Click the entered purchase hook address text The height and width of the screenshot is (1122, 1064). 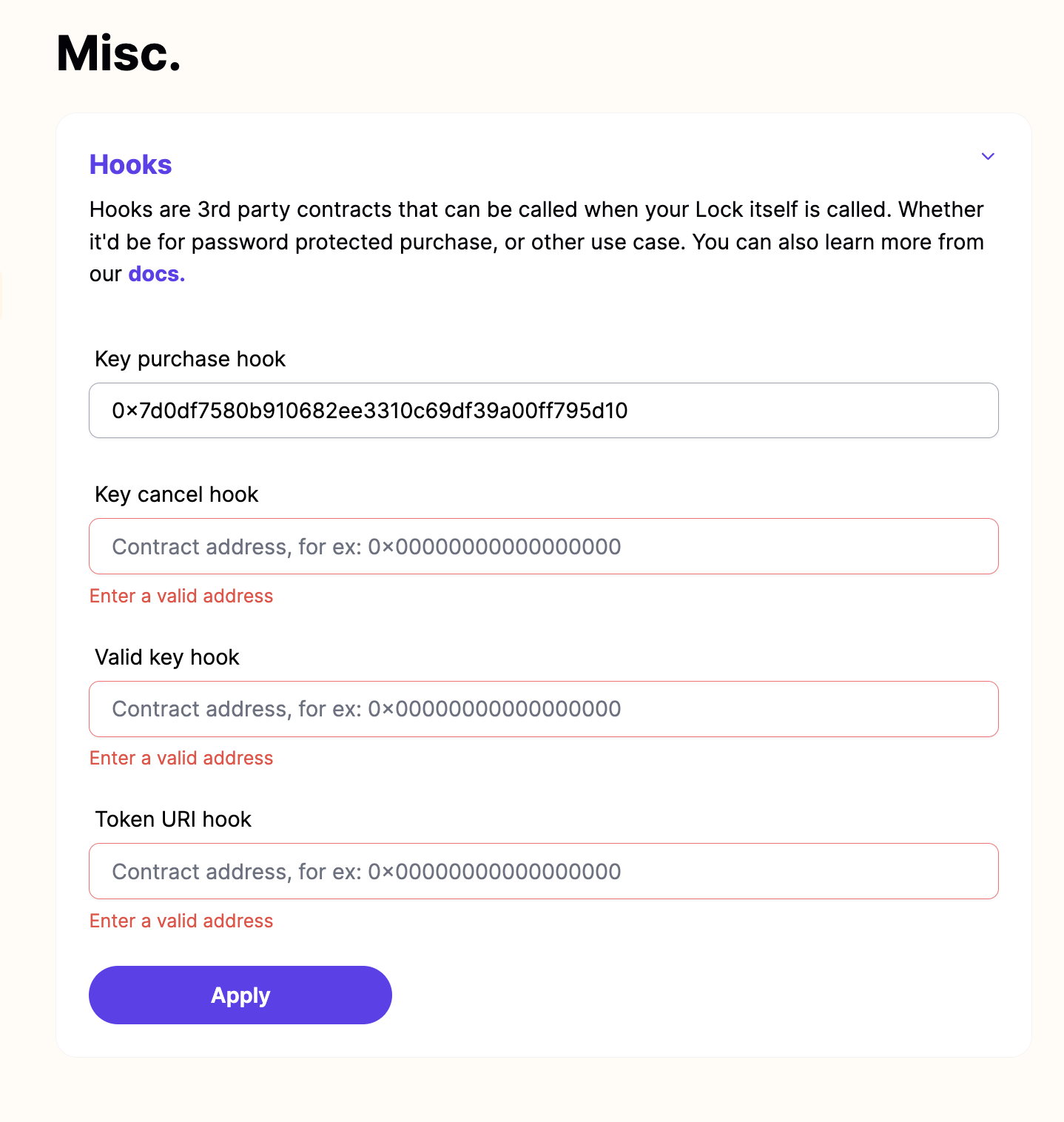[x=369, y=410]
